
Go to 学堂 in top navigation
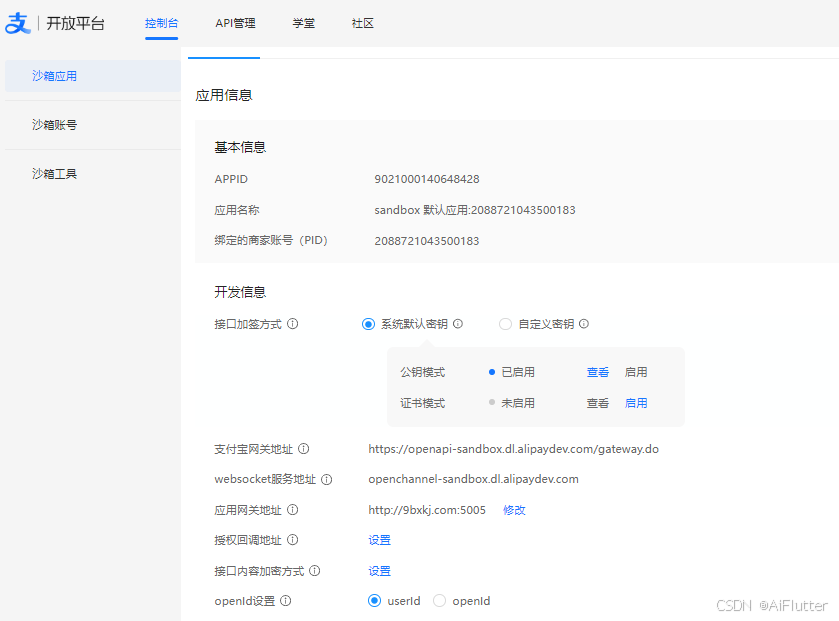[304, 23]
